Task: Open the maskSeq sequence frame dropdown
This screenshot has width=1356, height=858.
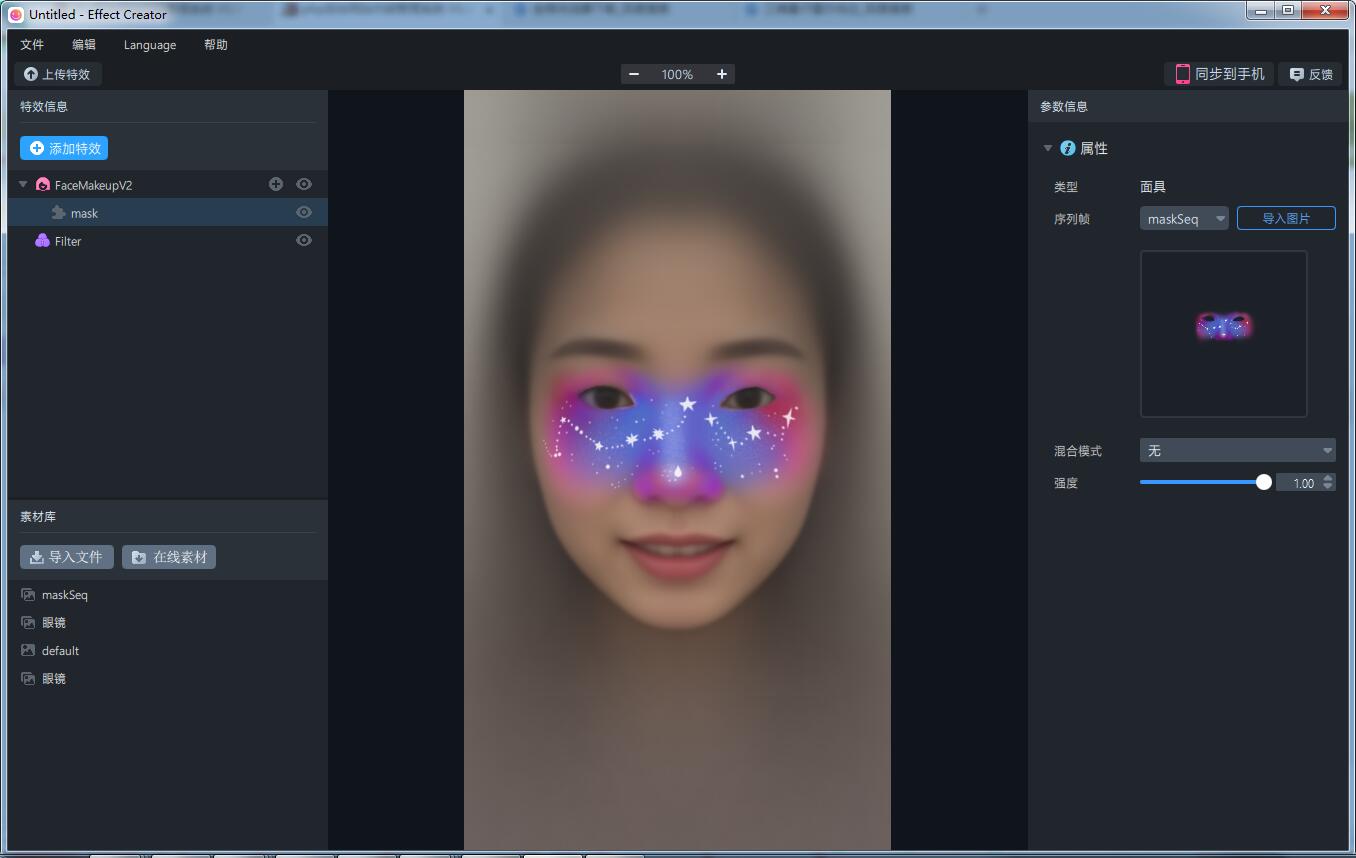Action: (1184, 218)
